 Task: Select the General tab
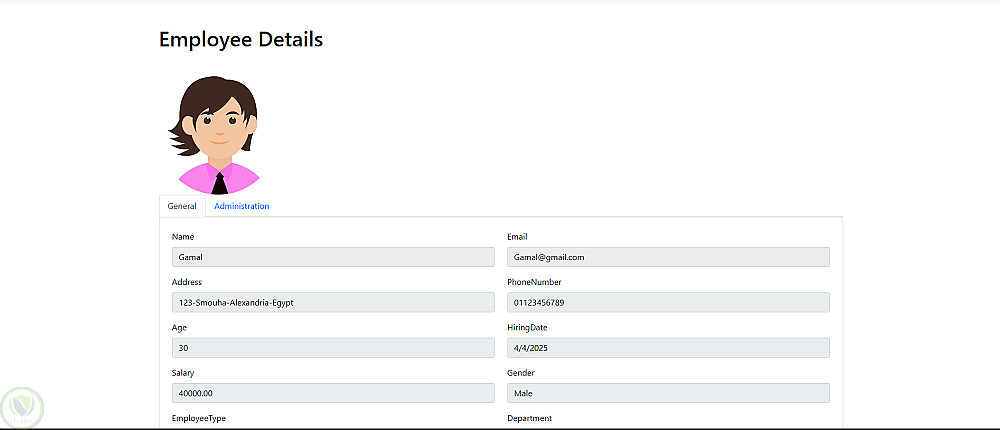(182, 206)
